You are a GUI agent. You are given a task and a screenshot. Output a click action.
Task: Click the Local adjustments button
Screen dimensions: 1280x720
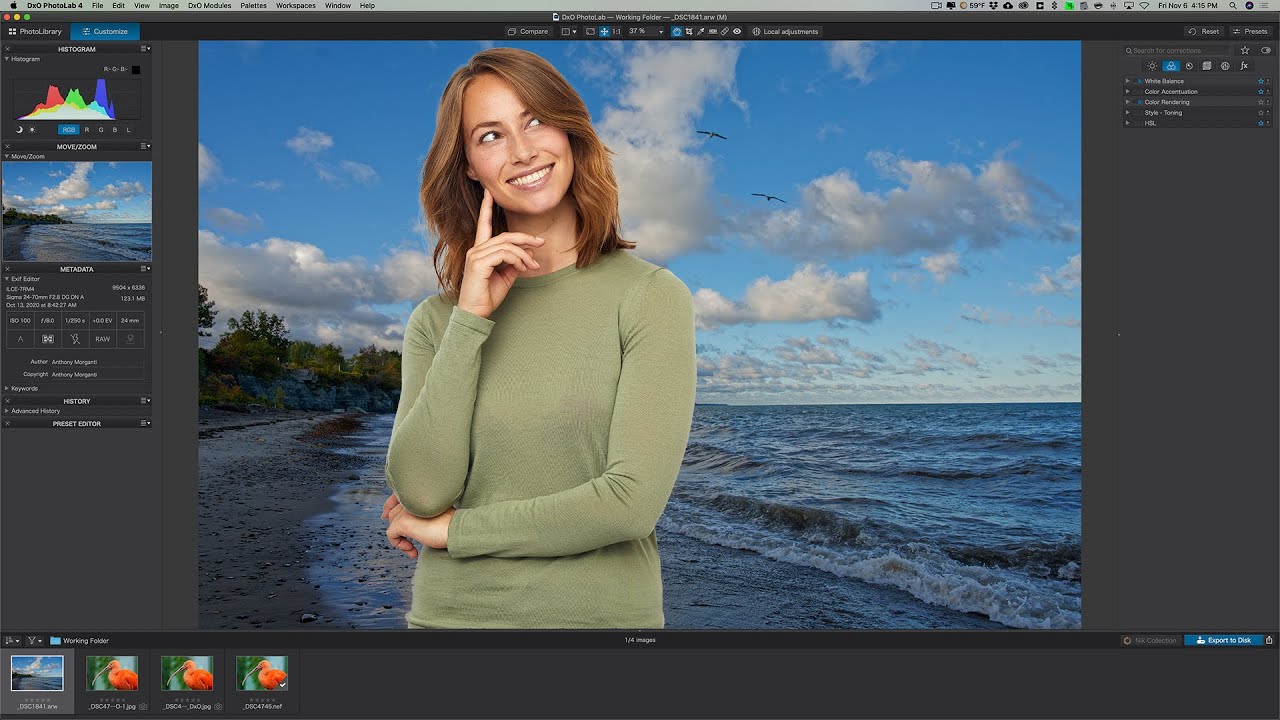click(x=785, y=31)
